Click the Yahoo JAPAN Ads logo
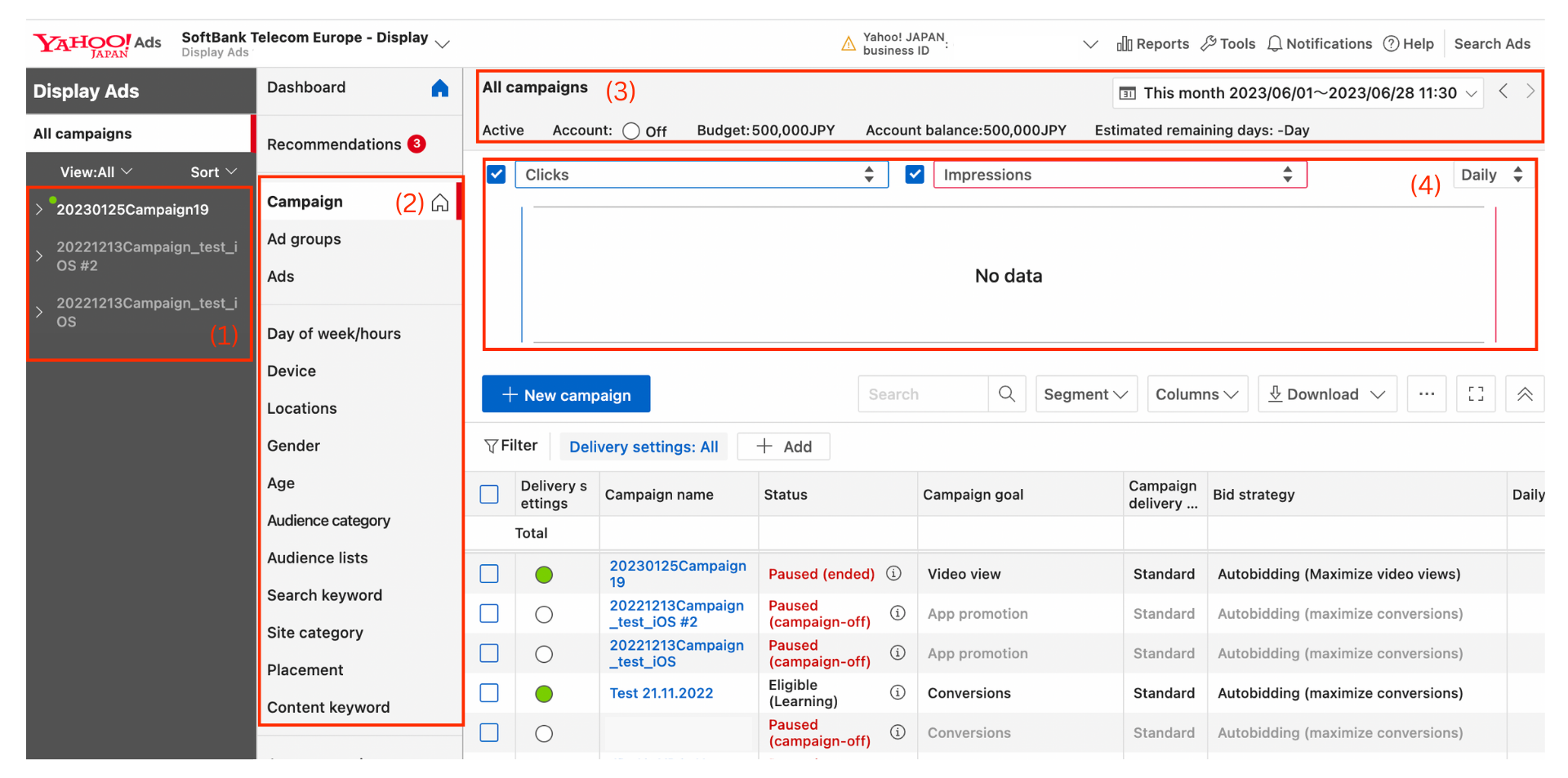 [x=97, y=44]
